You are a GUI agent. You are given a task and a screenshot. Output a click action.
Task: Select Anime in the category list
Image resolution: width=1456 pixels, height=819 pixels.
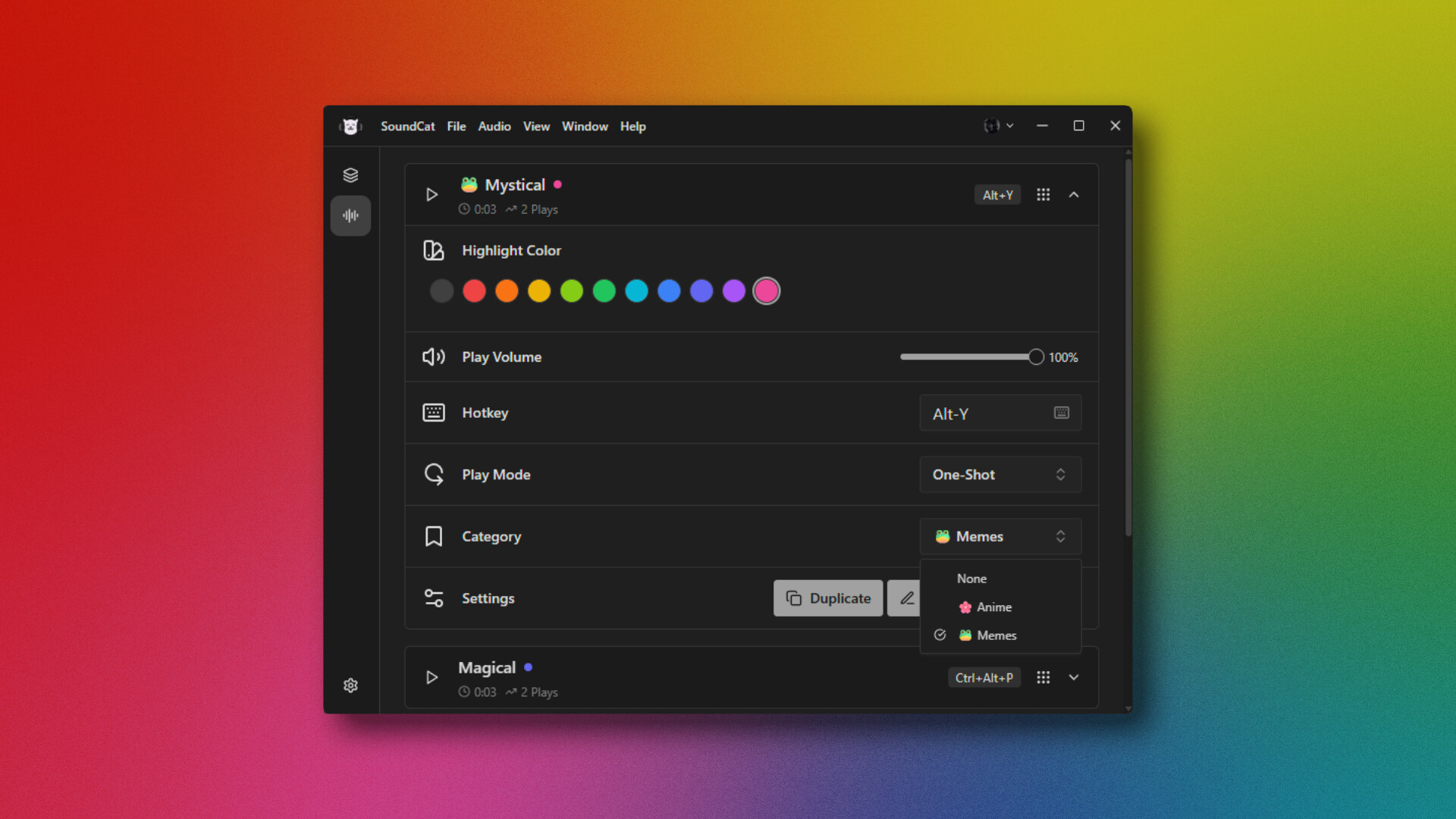[993, 607]
